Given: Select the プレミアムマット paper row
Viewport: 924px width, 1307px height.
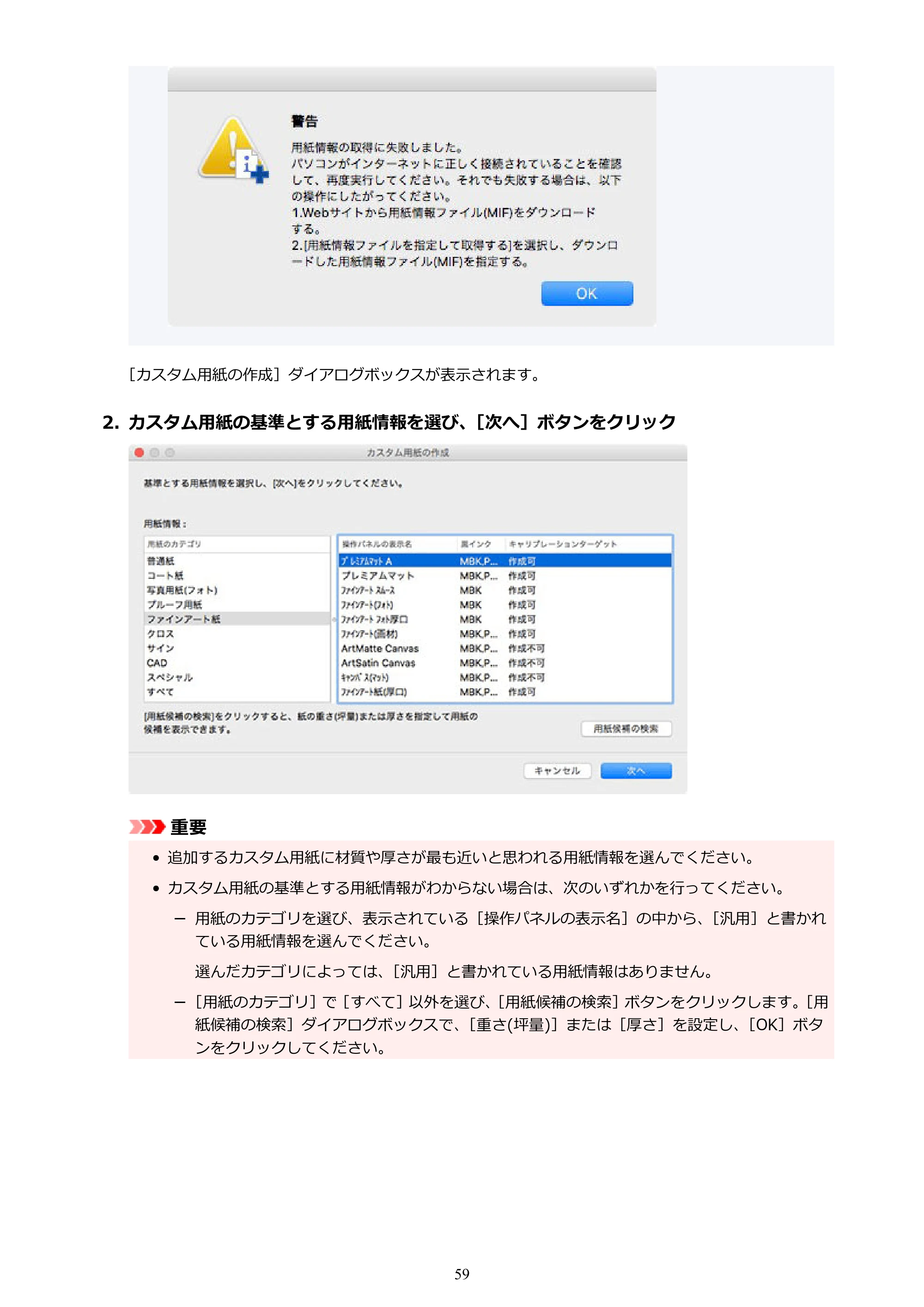Looking at the screenshot, I should pyautogui.click(x=505, y=575).
